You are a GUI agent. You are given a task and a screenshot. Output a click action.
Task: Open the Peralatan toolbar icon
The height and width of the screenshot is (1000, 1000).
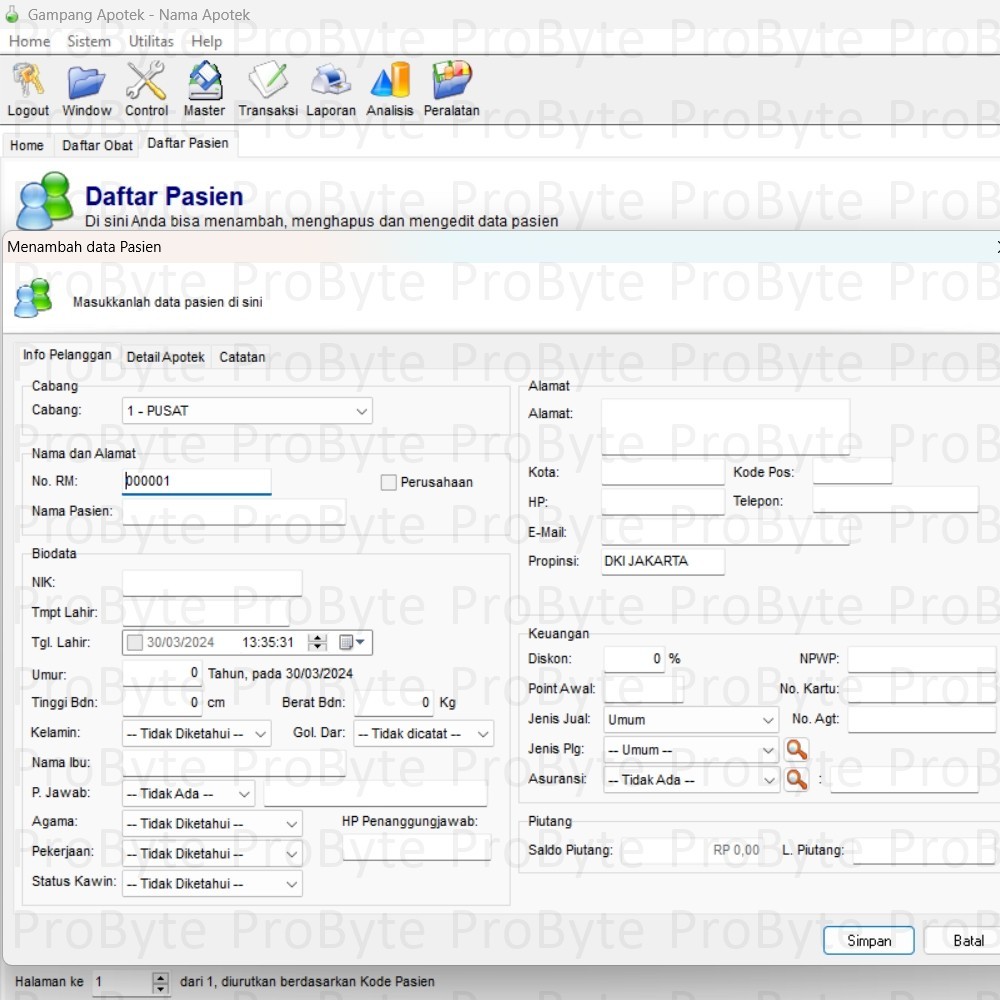click(451, 82)
